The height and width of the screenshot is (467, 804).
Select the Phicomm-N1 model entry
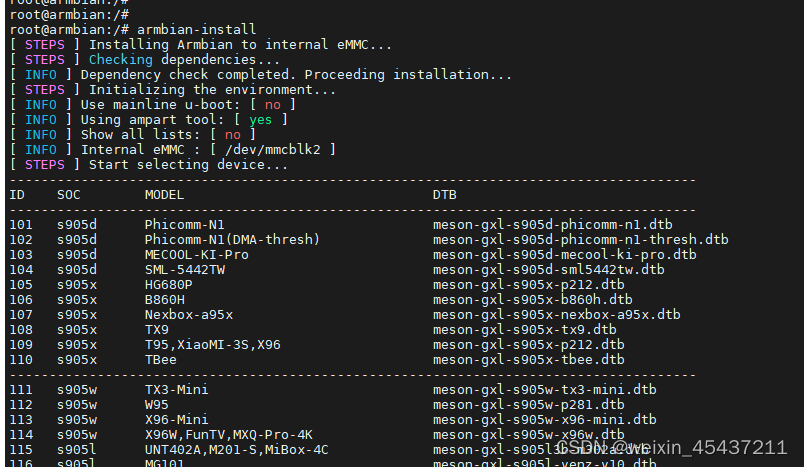point(184,224)
